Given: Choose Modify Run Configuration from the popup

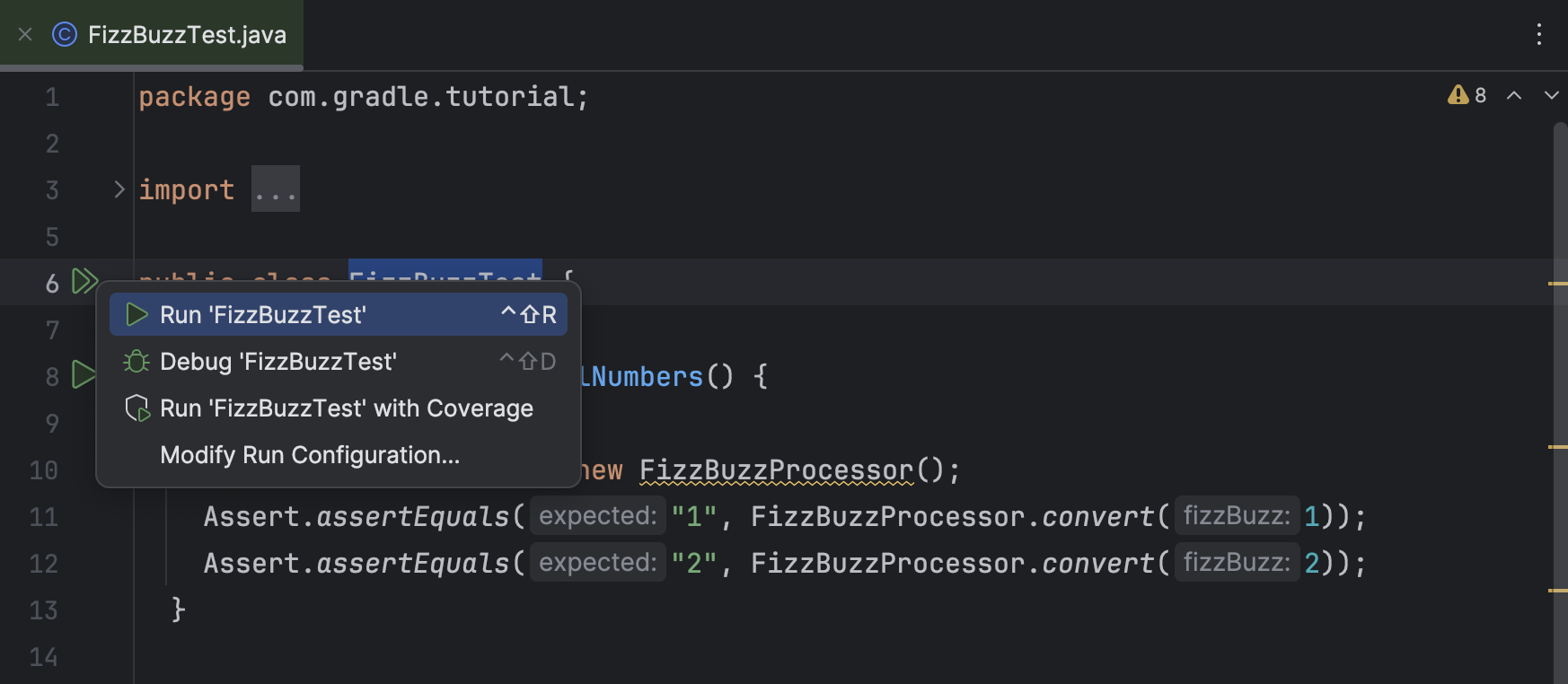Looking at the screenshot, I should [309, 454].
